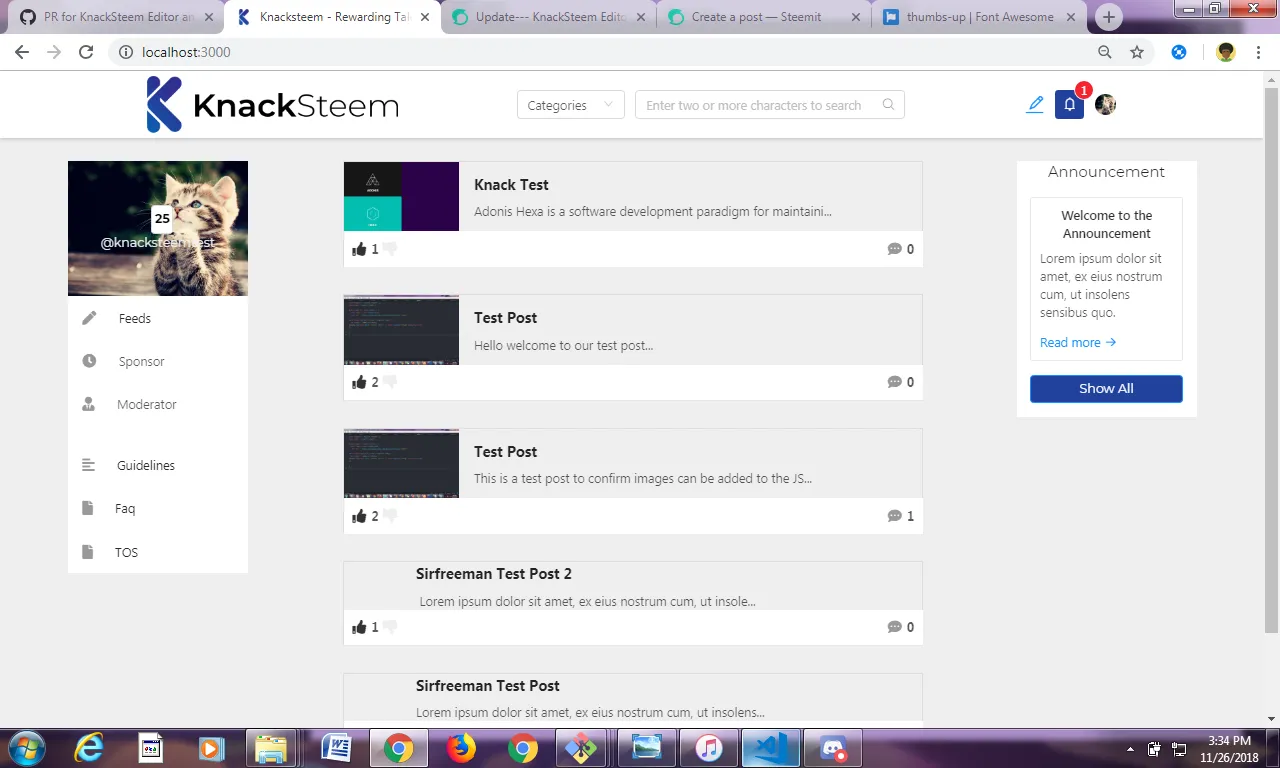Click the KnackSteem logo
The width and height of the screenshot is (1280, 768).
click(x=273, y=105)
